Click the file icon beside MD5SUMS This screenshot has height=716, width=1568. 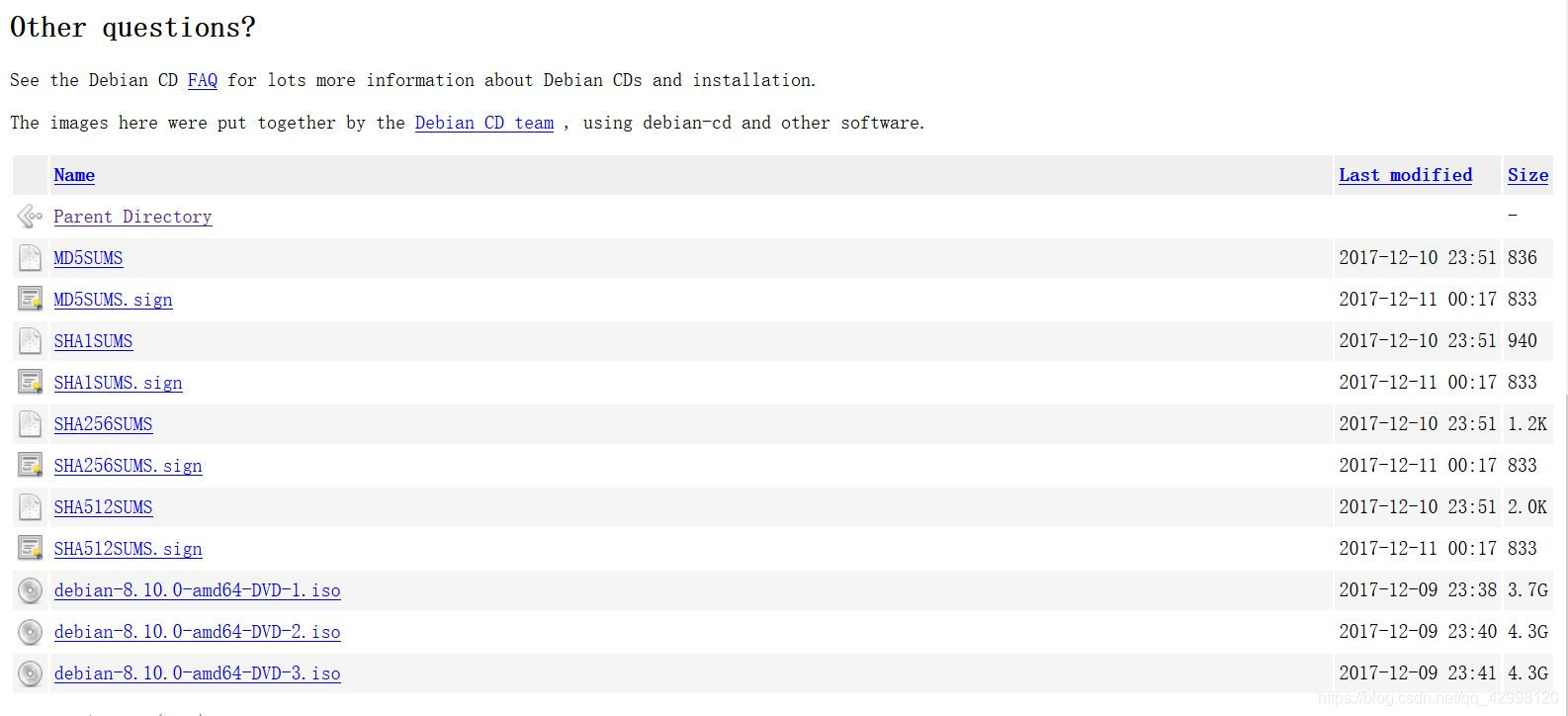point(30,258)
